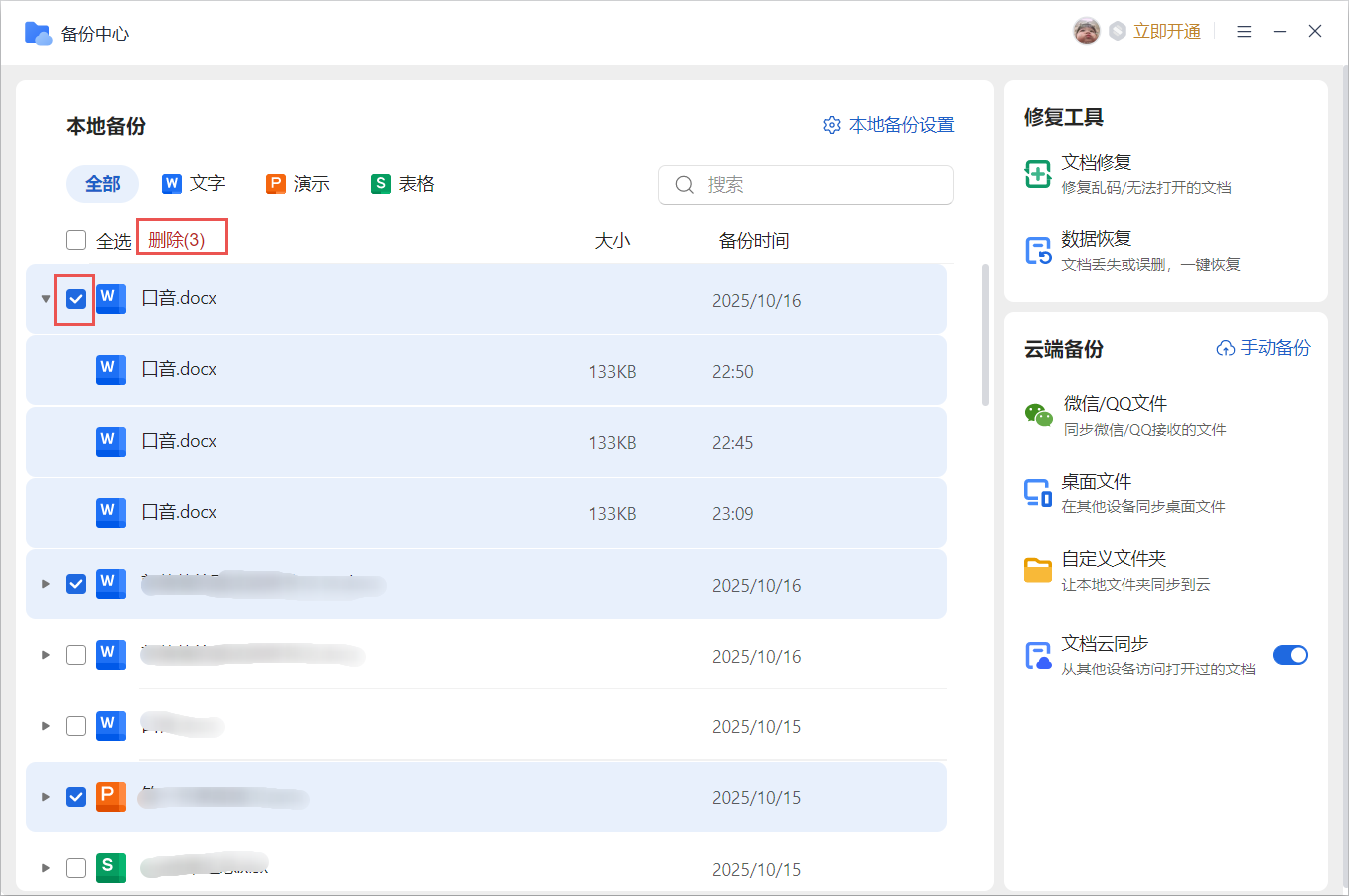Image resolution: width=1349 pixels, height=896 pixels.
Task: Open 本地备份设置 settings link
Action: tap(888, 125)
